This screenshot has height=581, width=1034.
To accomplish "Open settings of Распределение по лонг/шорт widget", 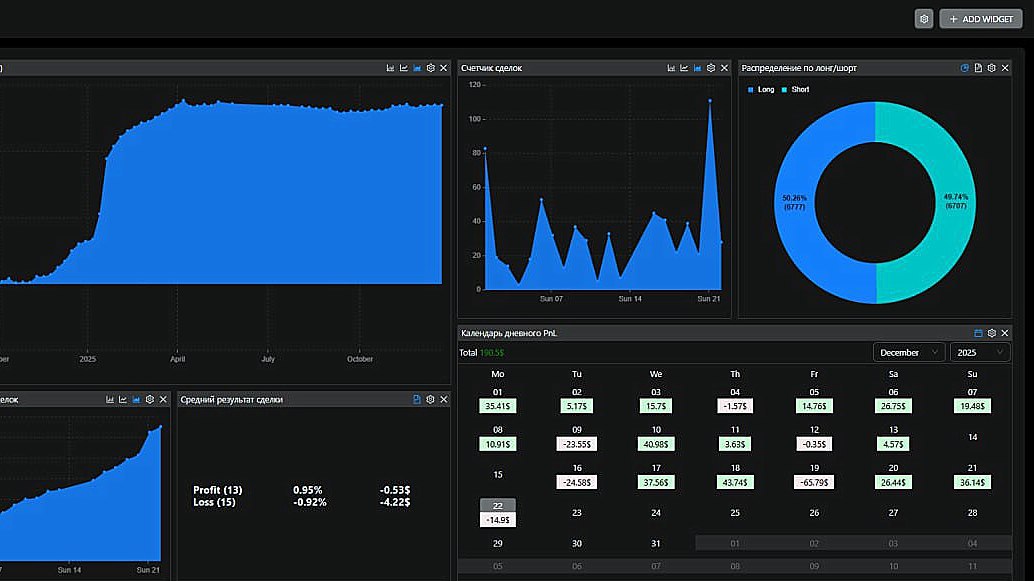I will coord(991,68).
